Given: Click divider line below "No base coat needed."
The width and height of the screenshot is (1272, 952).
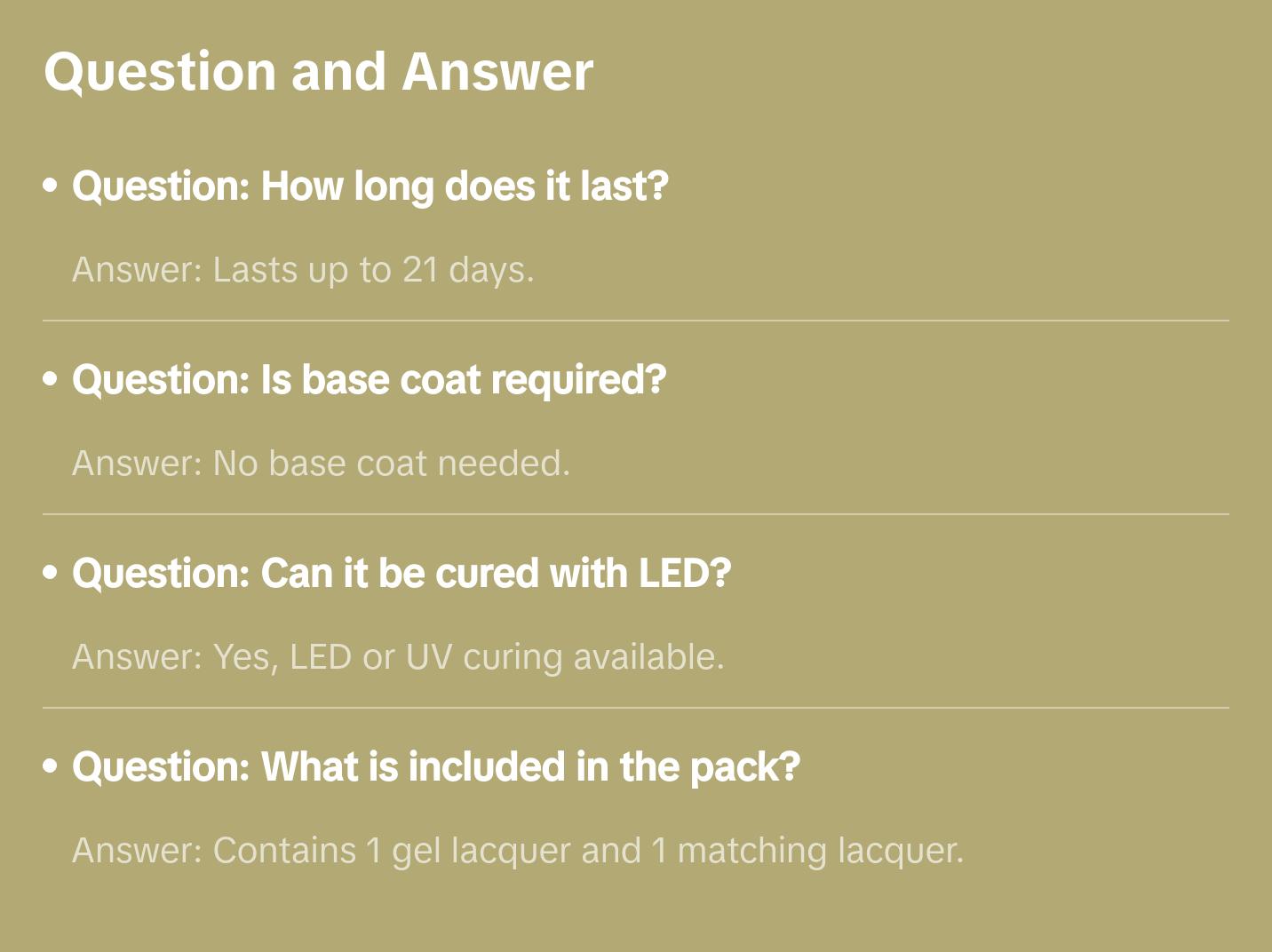Looking at the screenshot, I should pyautogui.click(x=636, y=514).
